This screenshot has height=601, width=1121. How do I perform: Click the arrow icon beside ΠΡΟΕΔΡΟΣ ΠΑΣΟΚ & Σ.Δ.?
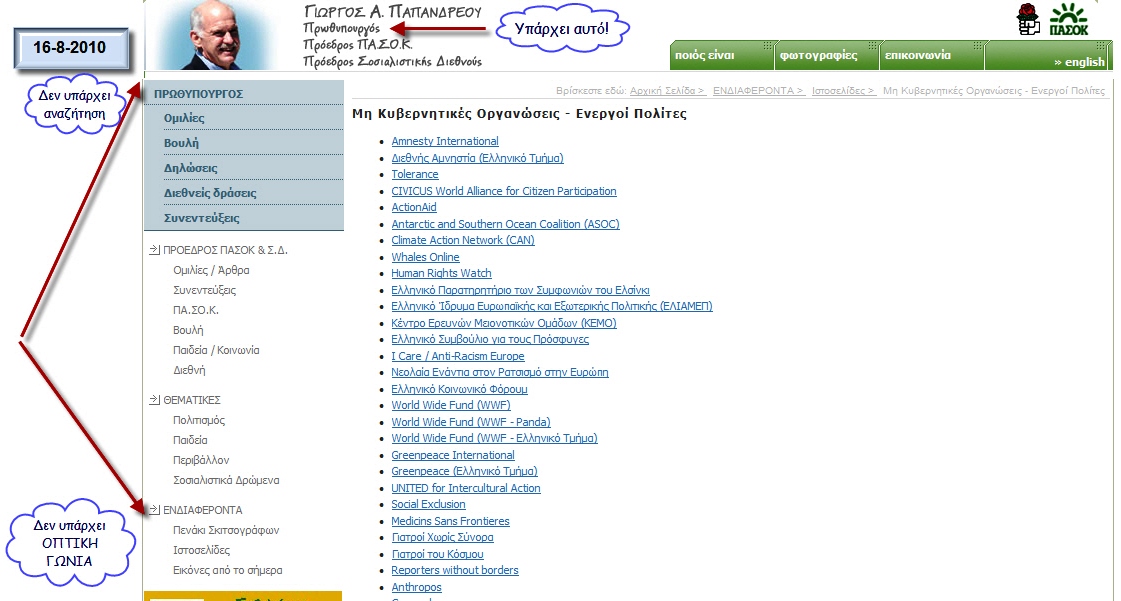pyautogui.click(x=154, y=249)
